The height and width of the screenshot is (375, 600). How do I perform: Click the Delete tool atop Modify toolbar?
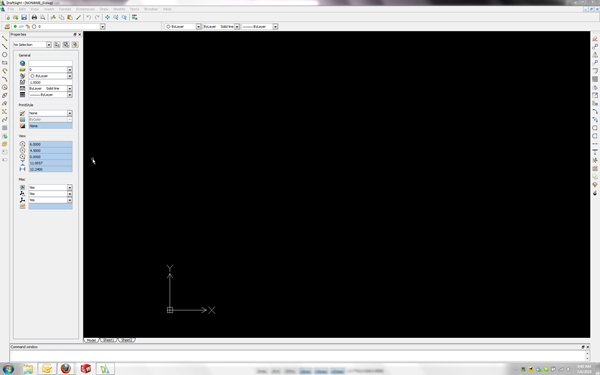pyautogui.click(x=595, y=39)
